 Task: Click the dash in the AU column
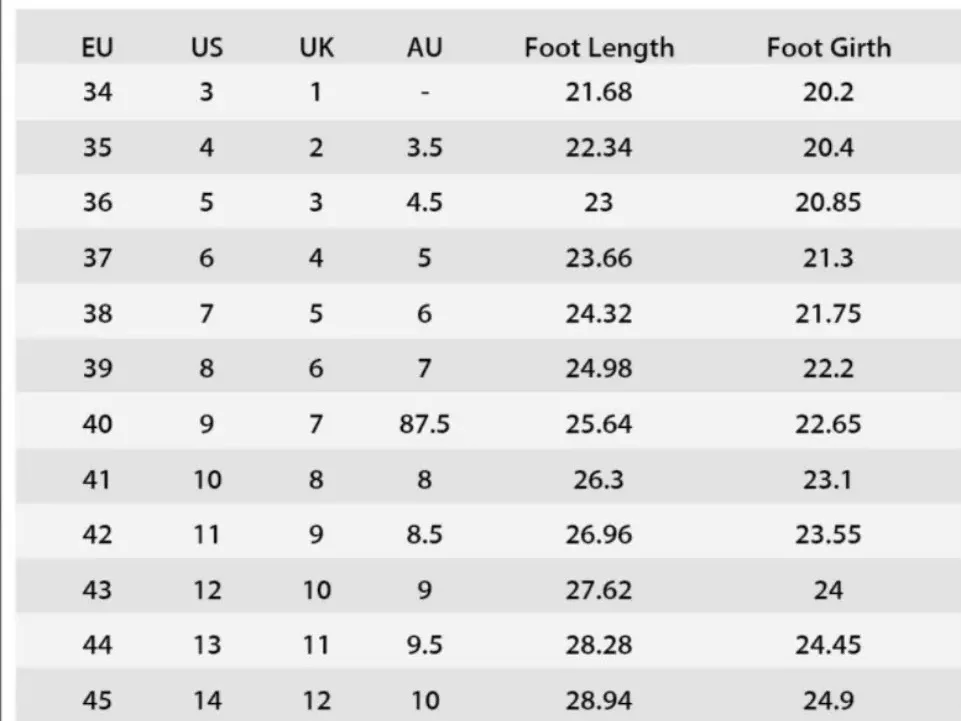(425, 93)
